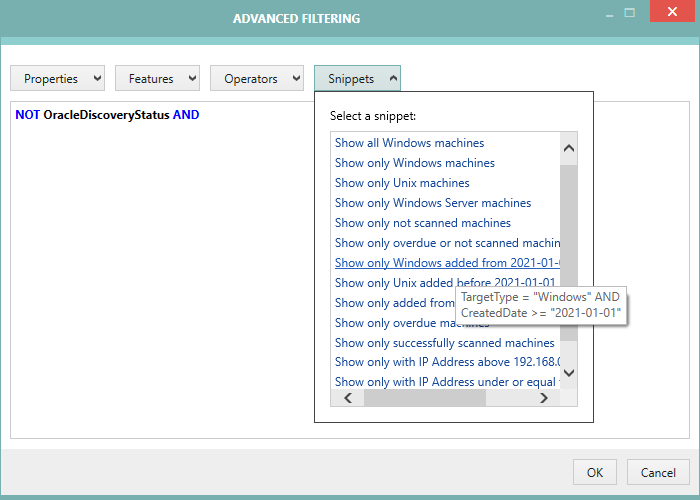Pick 'Show only Unix machines' snippet
This screenshot has width=700, height=500.
point(401,183)
